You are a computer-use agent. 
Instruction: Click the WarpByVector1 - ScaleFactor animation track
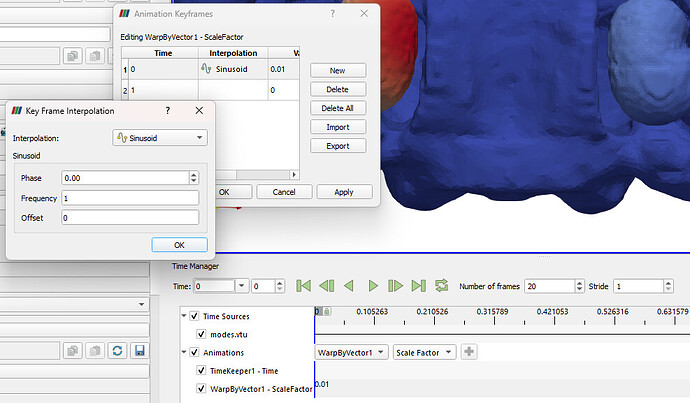[x=502, y=388]
